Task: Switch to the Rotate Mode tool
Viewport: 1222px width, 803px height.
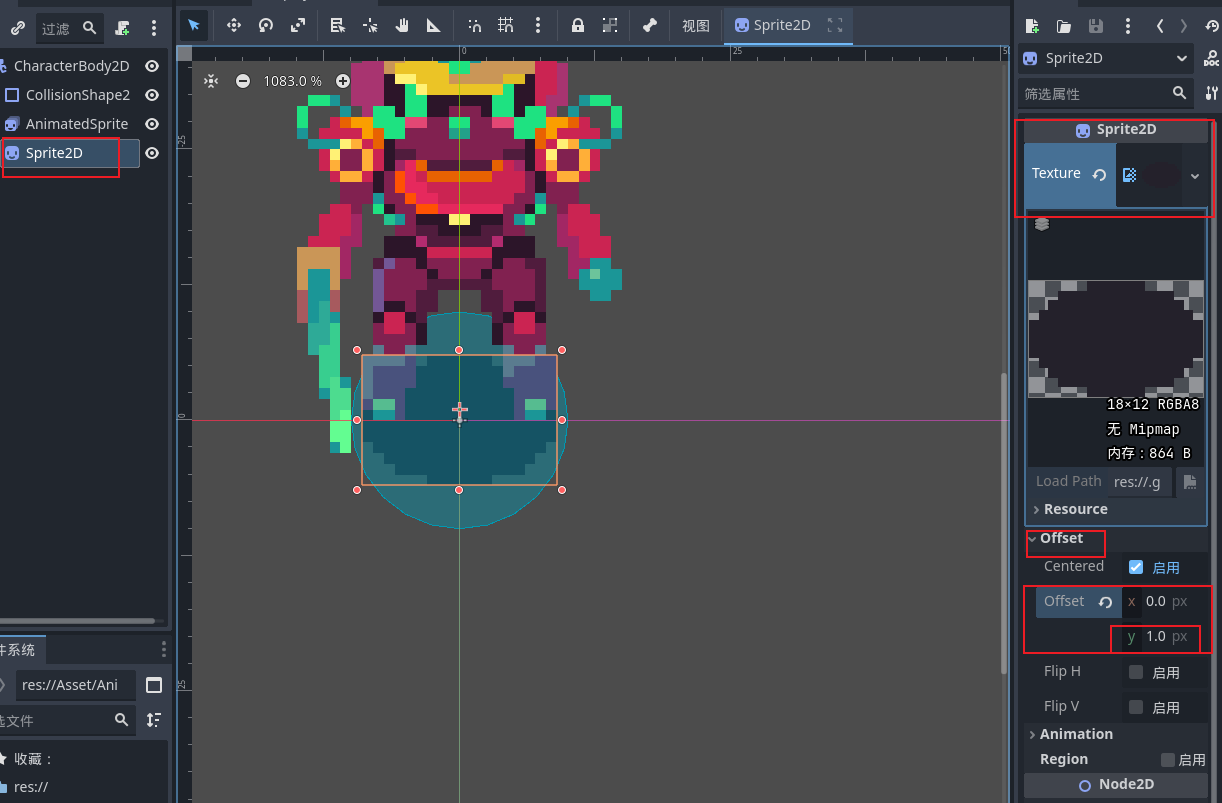Action: pyautogui.click(x=266, y=25)
